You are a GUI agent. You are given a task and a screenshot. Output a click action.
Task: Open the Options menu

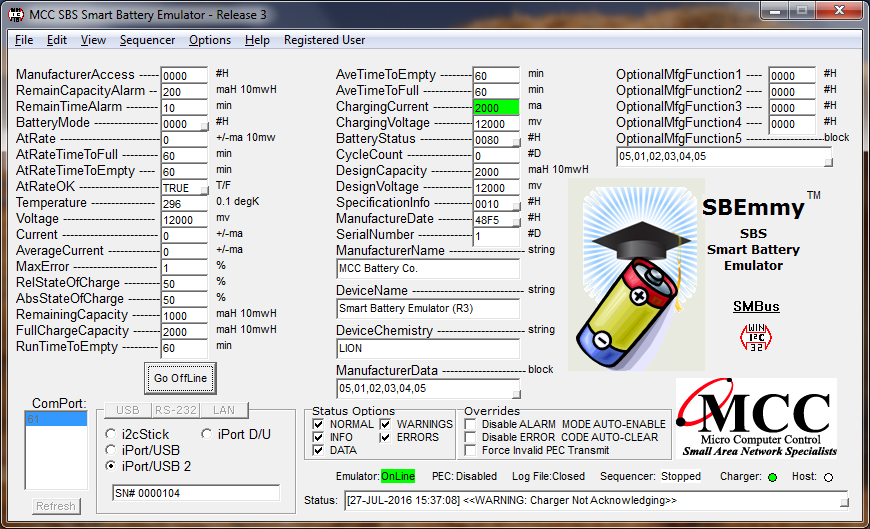pyautogui.click(x=210, y=40)
